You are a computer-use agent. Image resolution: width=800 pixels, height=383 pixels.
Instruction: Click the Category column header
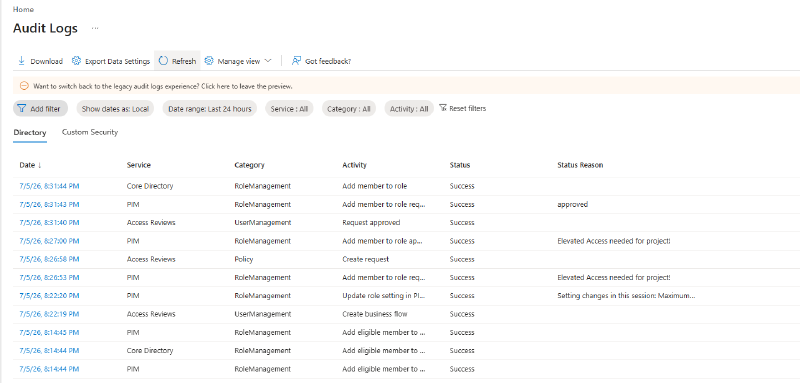point(249,165)
